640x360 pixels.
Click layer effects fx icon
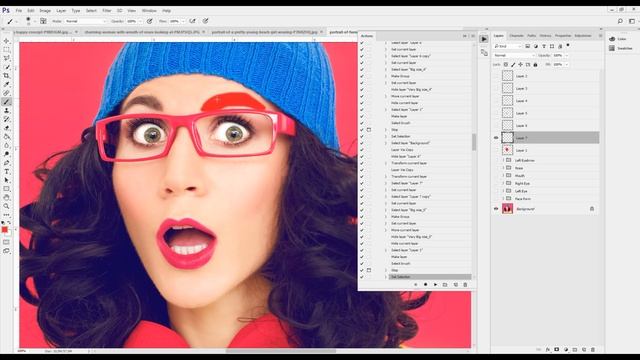click(548, 350)
